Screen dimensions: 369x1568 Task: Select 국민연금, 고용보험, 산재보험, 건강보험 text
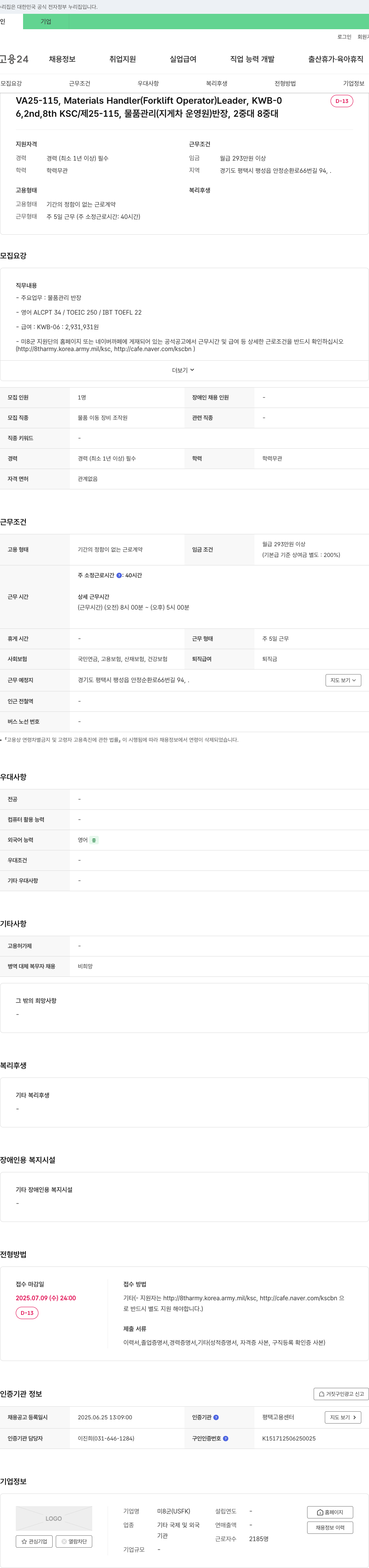pos(122,659)
